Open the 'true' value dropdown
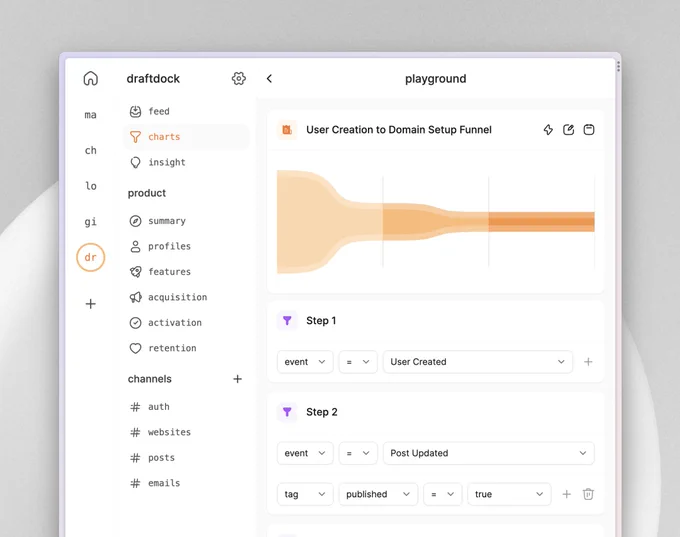Viewport: 680px width, 537px height. click(x=510, y=494)
